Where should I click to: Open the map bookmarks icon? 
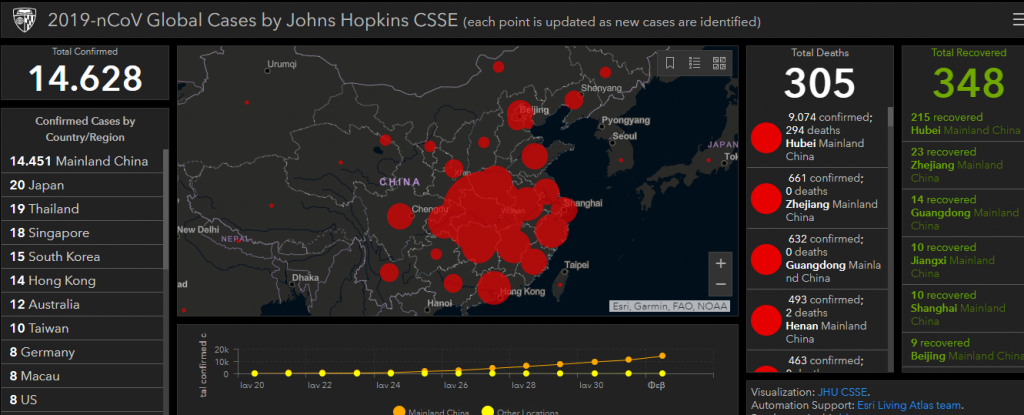point(670,63)
